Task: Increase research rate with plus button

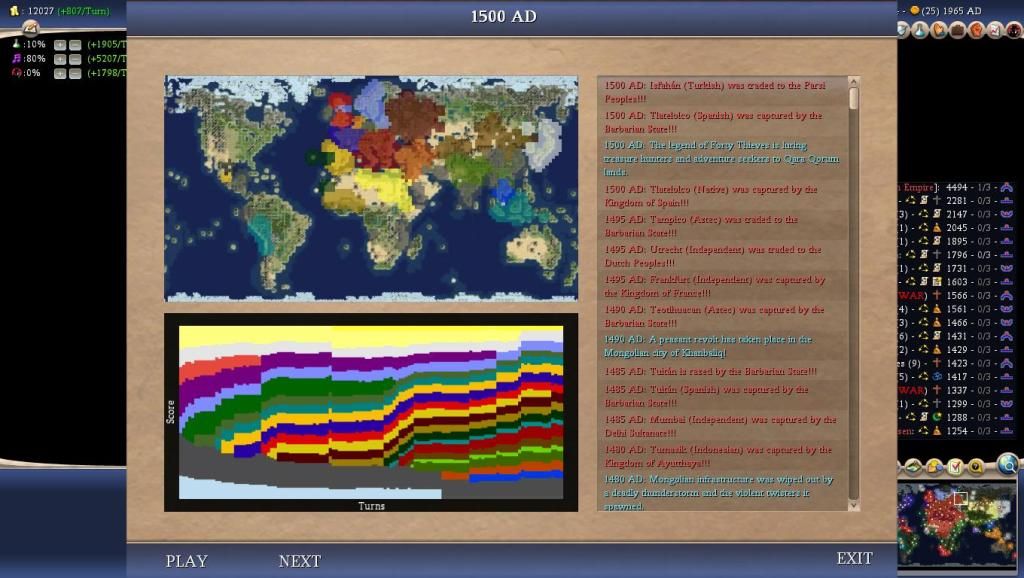Action: 60,44
